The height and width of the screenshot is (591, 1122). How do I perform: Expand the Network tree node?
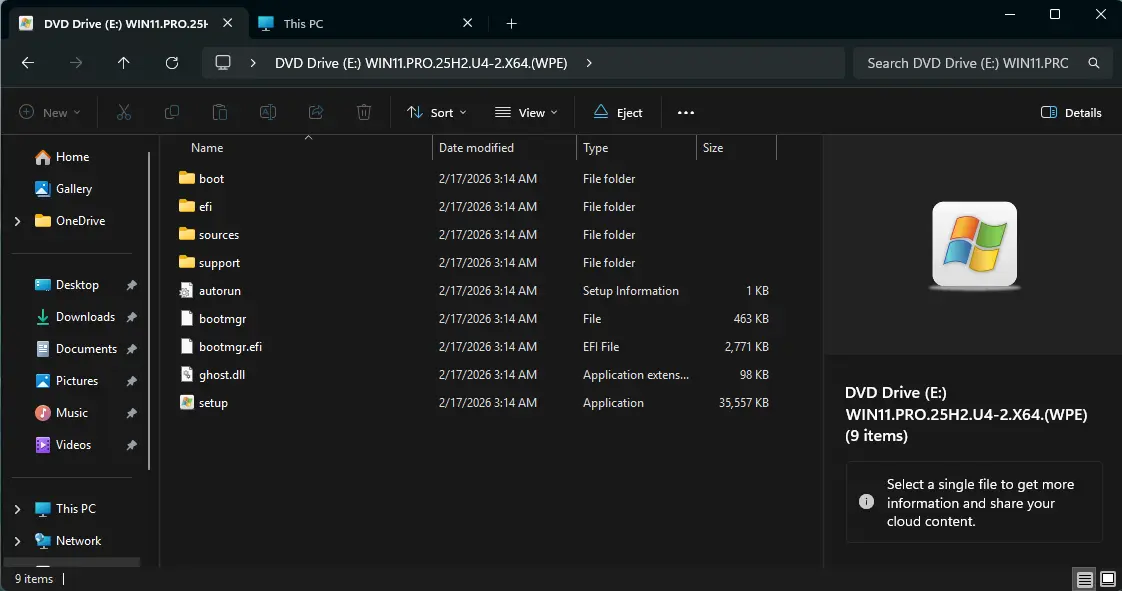[x=18, y=541]
